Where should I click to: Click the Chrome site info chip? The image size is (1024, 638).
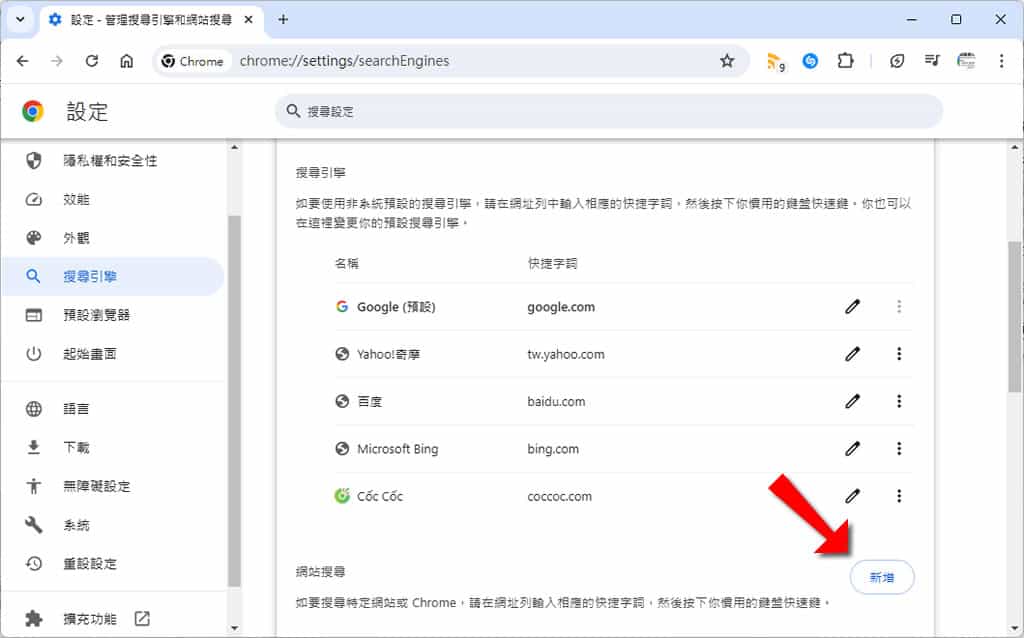193,61
